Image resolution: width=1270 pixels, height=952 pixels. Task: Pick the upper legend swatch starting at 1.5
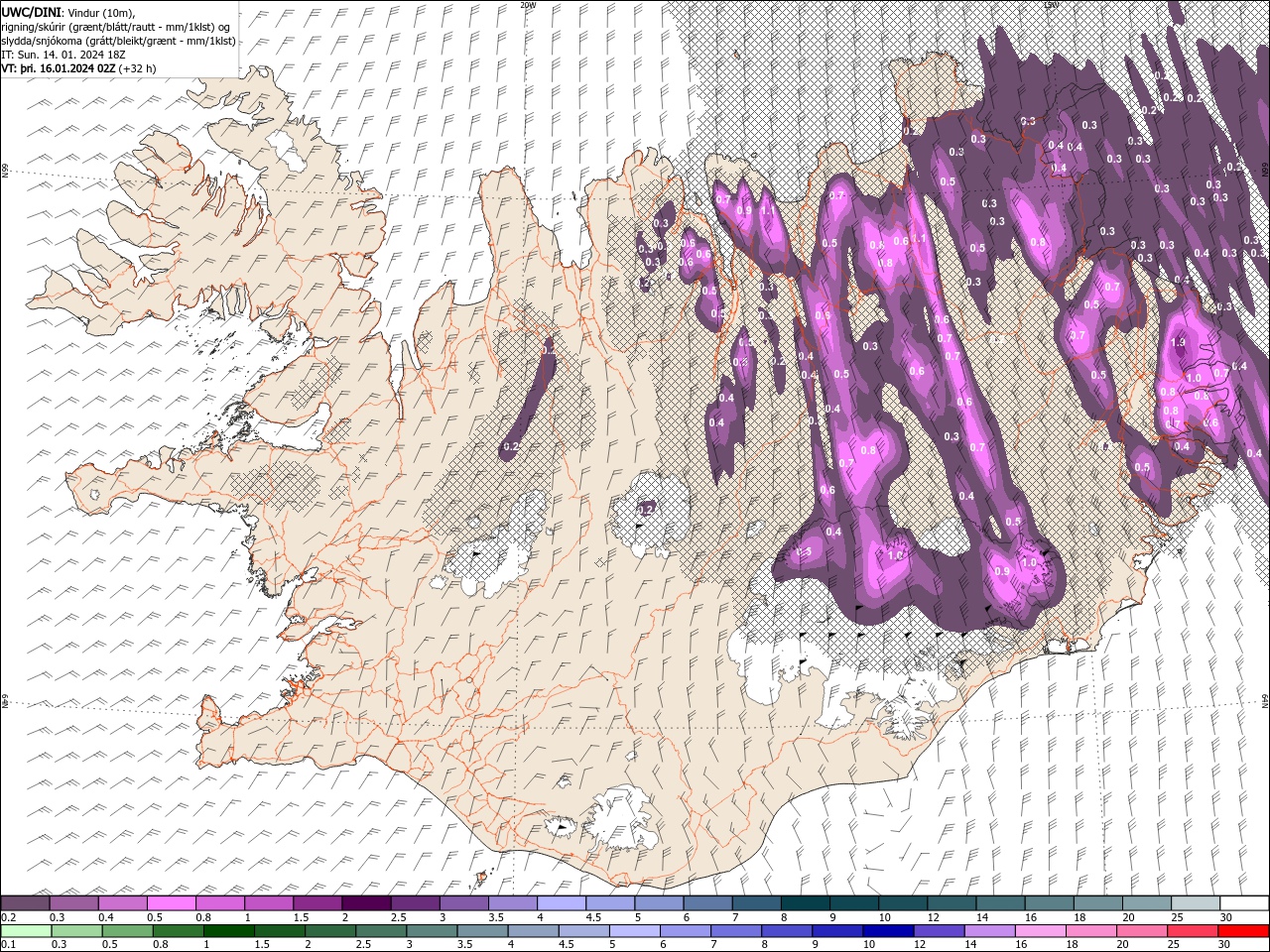(x=317, y=903)
